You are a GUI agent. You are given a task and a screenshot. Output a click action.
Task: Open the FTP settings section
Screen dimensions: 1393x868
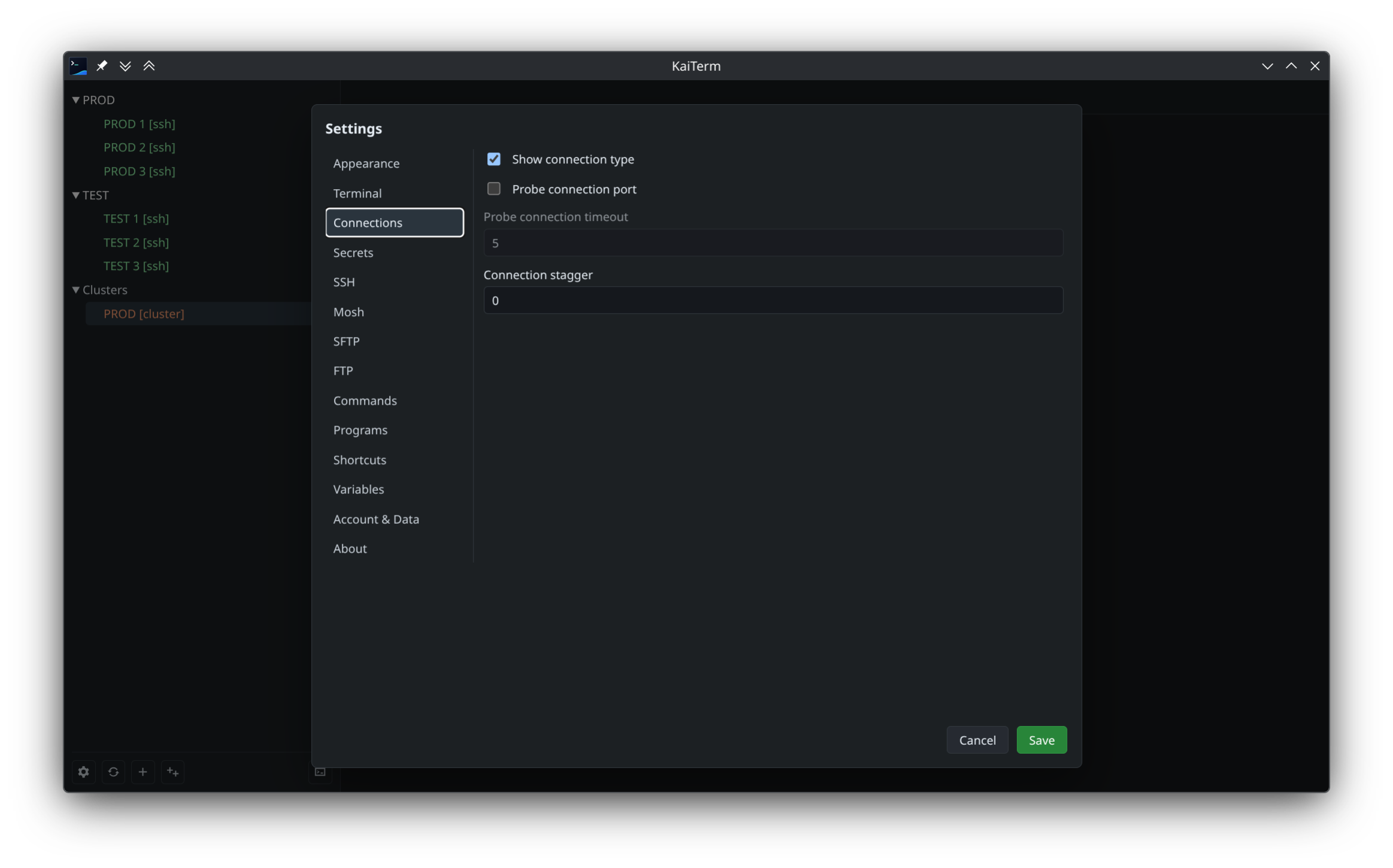point(394,371)
